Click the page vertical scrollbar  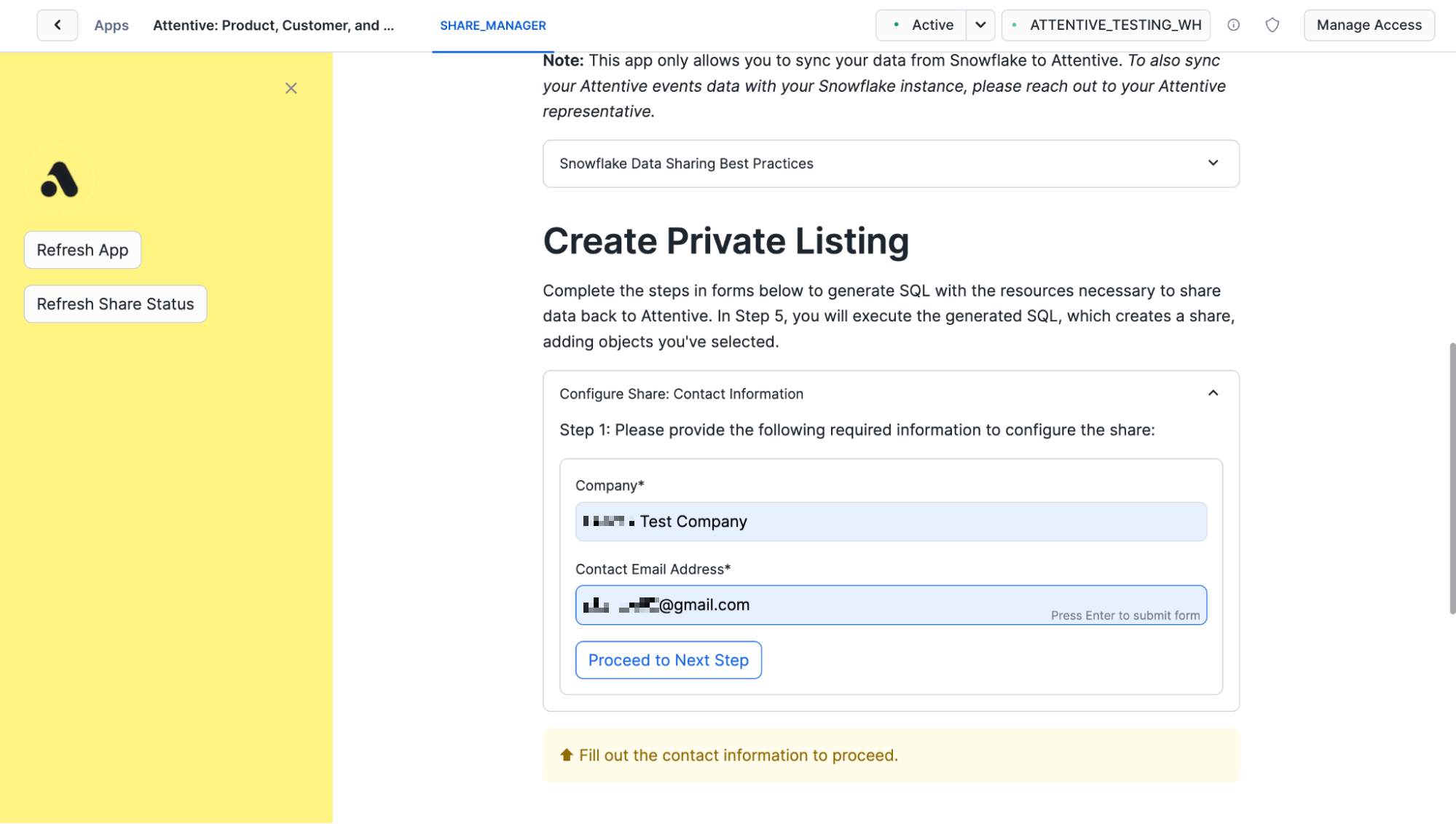point(1452,478)
